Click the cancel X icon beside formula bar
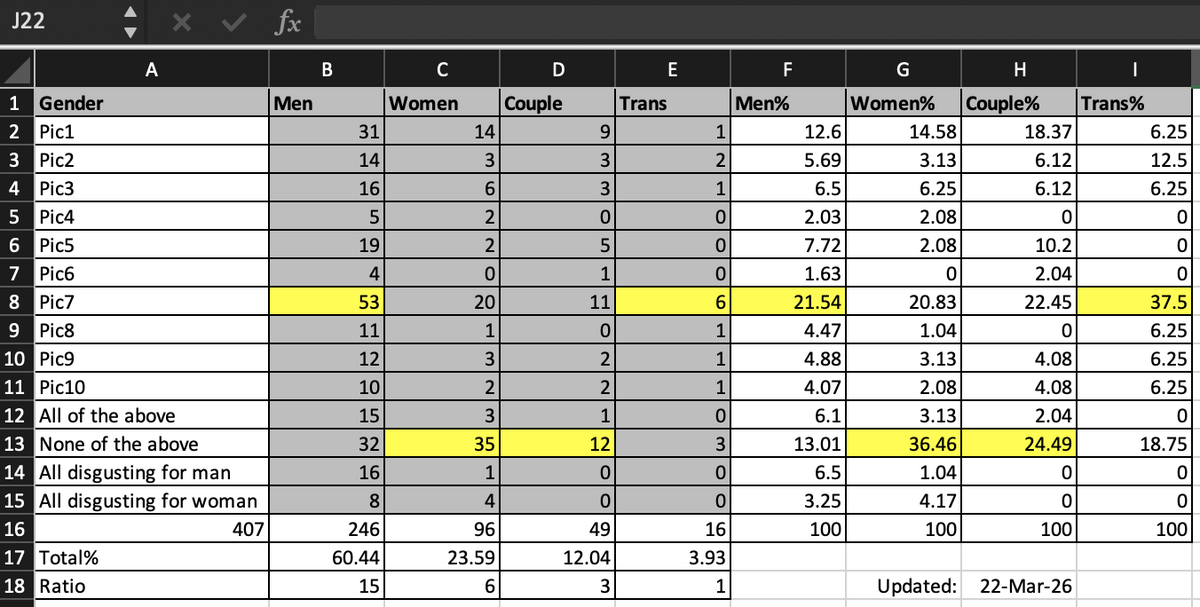This screenshot has width=1200, height=607. [184, 22]
